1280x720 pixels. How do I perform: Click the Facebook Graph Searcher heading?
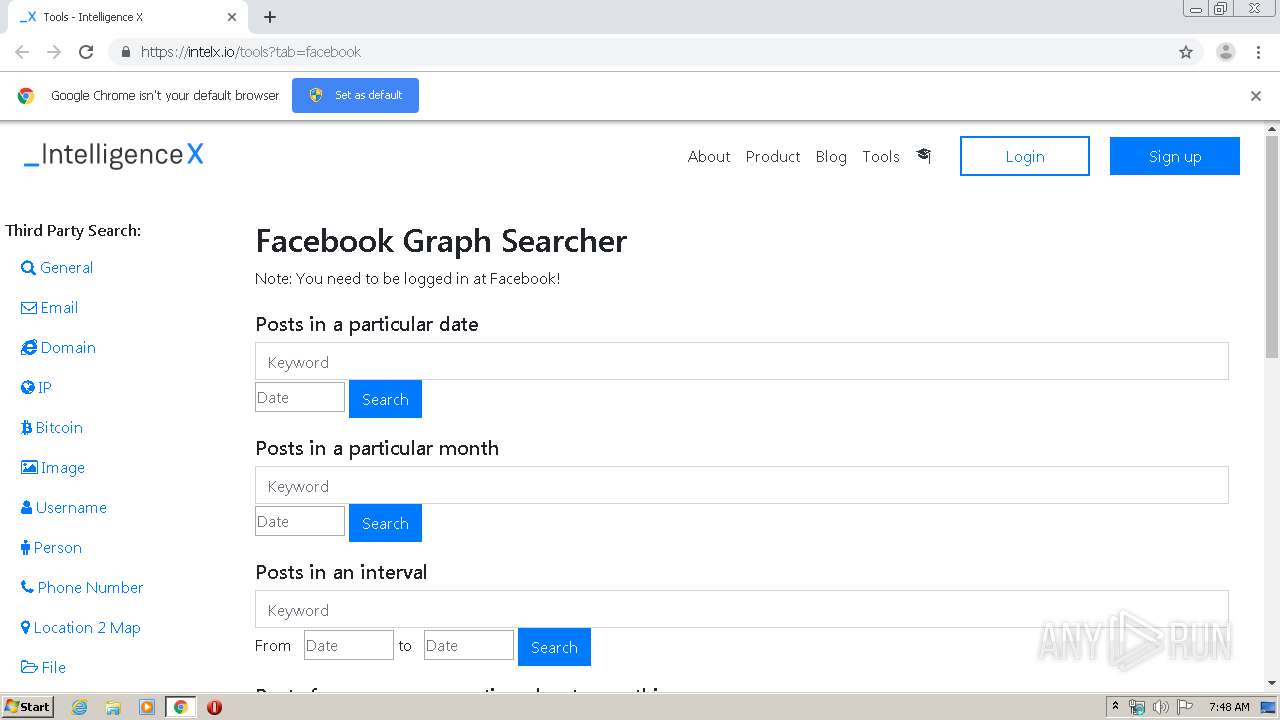441,241
